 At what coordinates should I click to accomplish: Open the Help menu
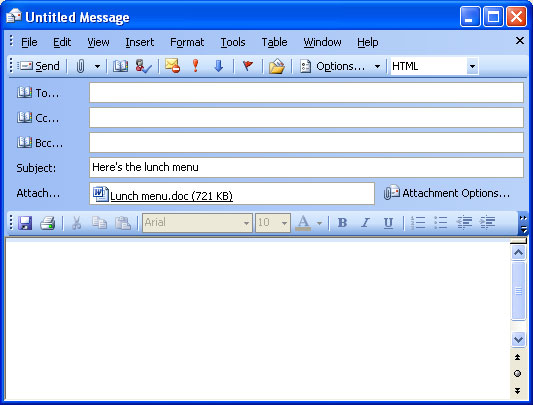tap(367, 42)
